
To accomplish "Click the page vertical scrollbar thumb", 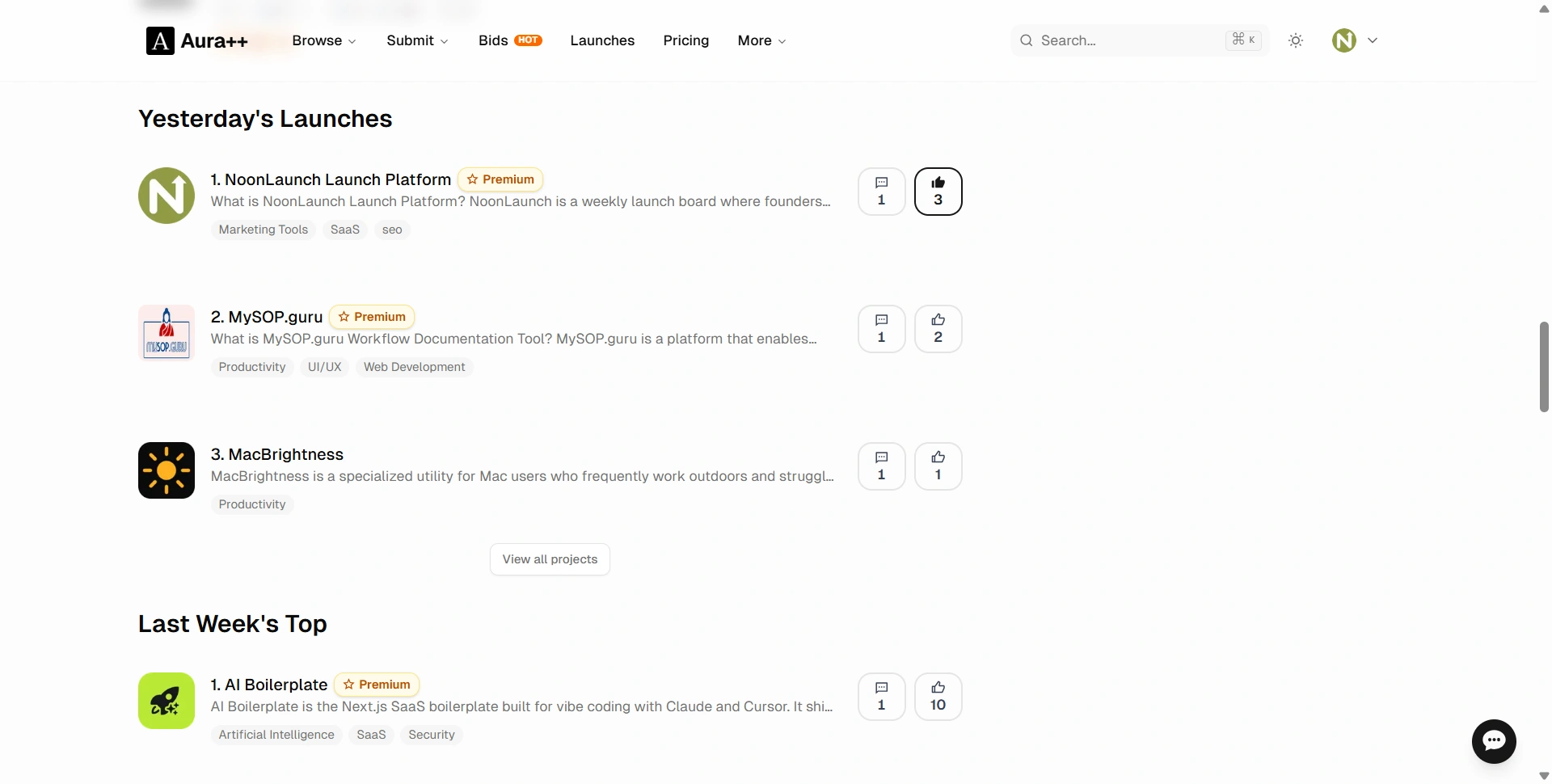I will [x=1544, y=367].
